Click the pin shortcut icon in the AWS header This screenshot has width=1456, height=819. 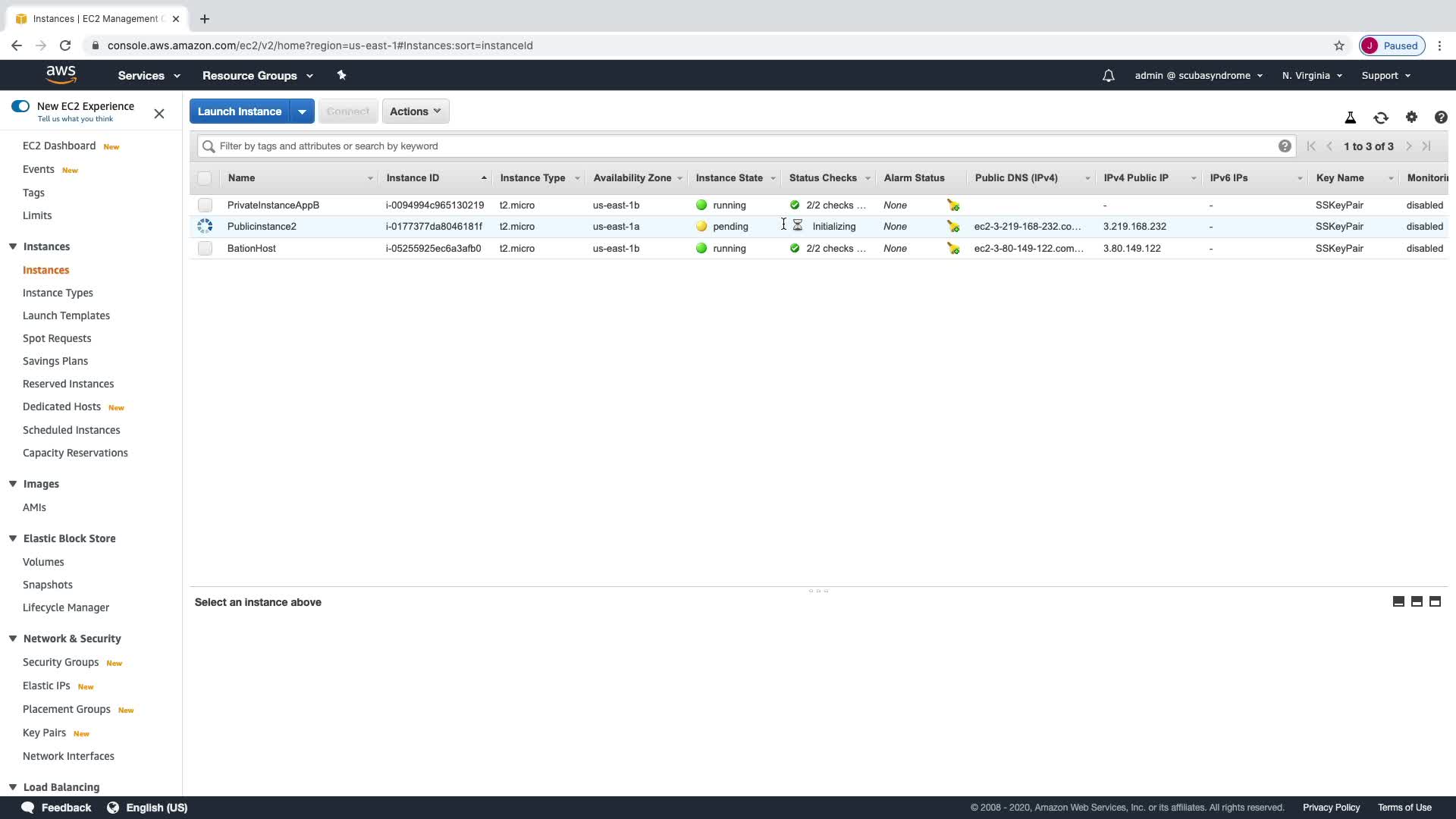pyautogui.click(x=341, y=75)
